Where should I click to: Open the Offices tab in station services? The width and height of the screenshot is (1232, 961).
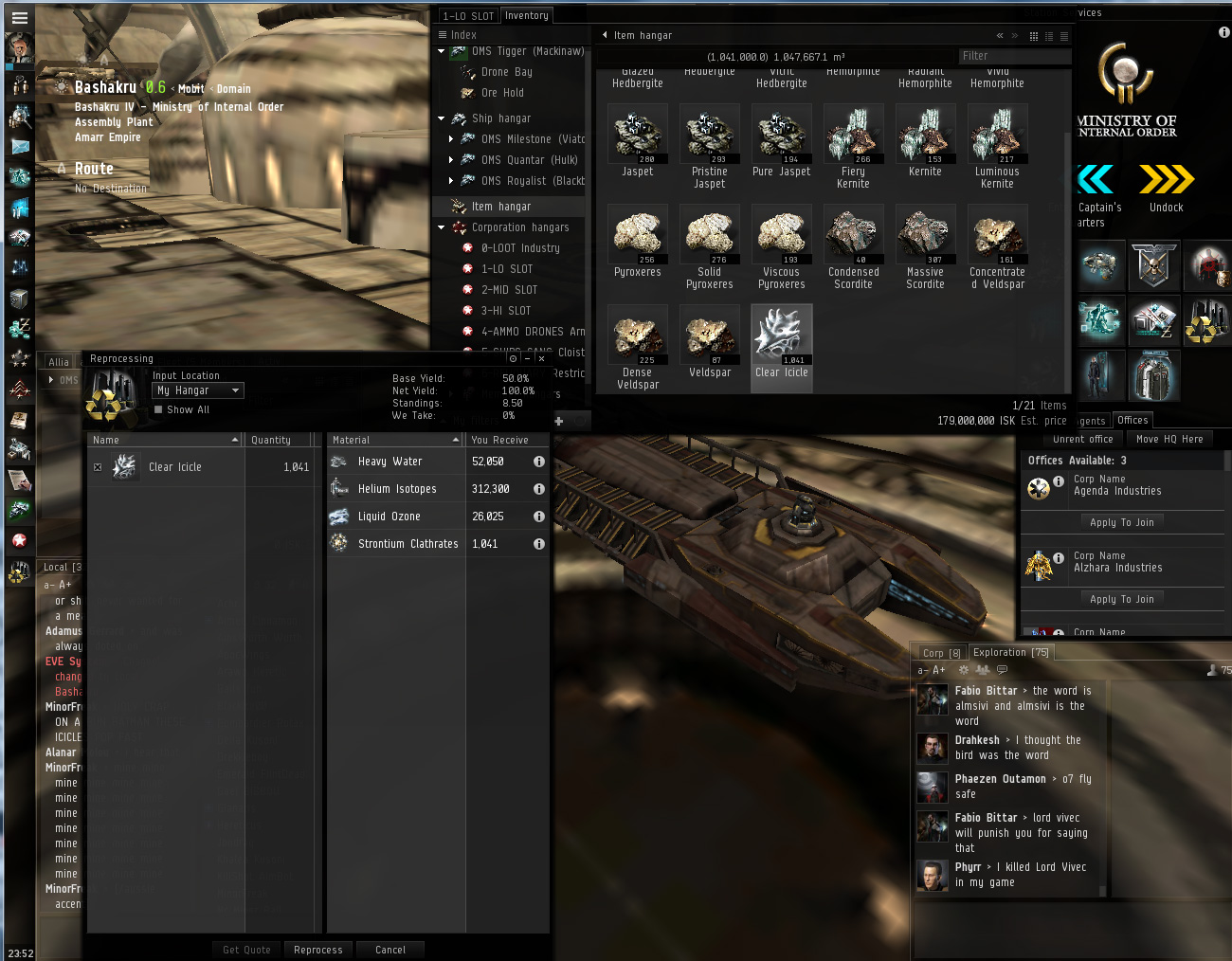(1132, 420)
